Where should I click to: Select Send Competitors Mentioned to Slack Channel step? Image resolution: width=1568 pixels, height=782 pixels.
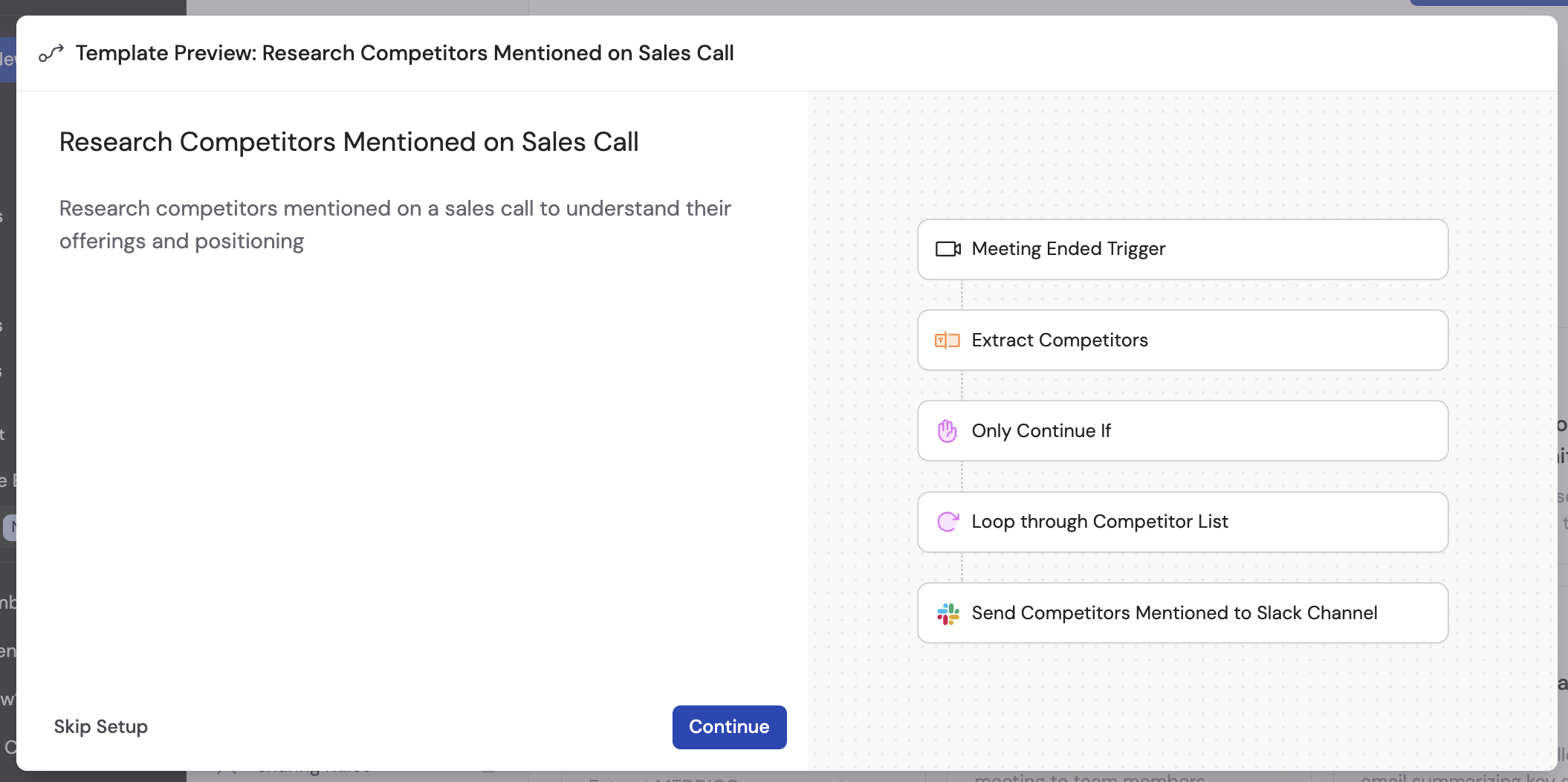coord(1182,613)
